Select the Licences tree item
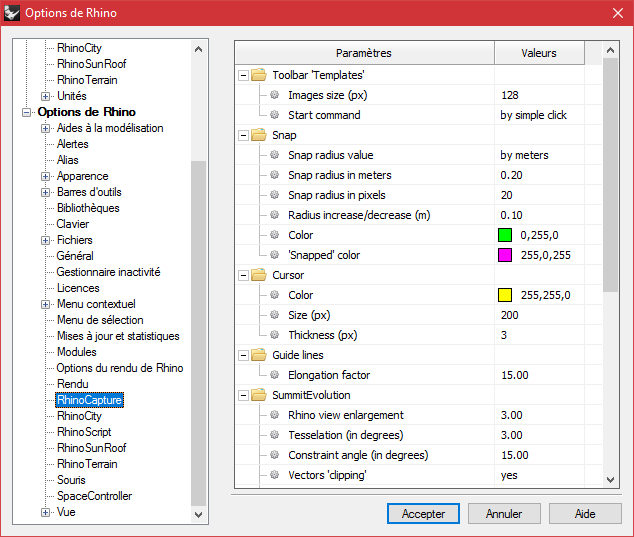The image size is (634, 537). [x=78, y=288]
